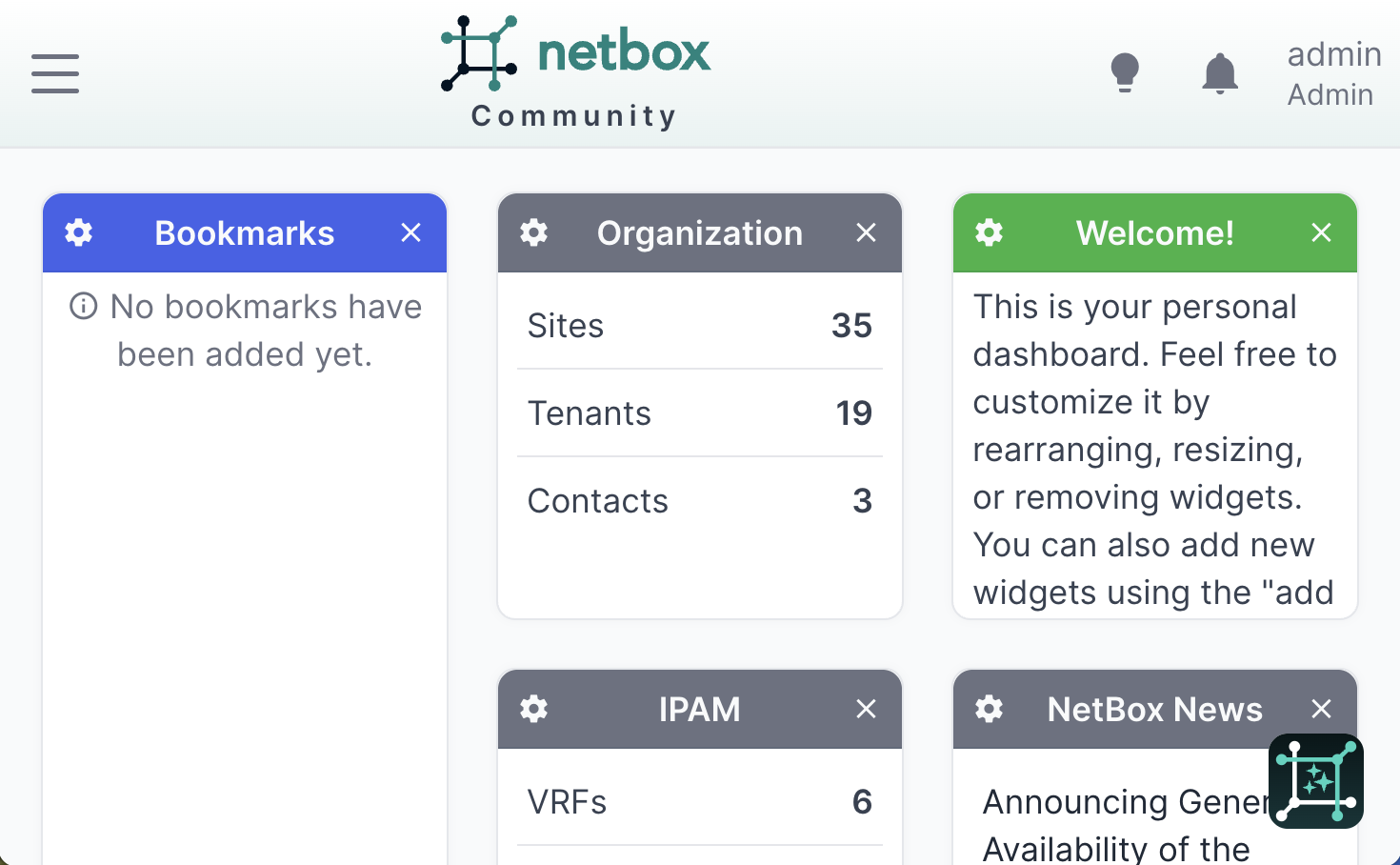Close the Organization widget

(x=866, y=232)
